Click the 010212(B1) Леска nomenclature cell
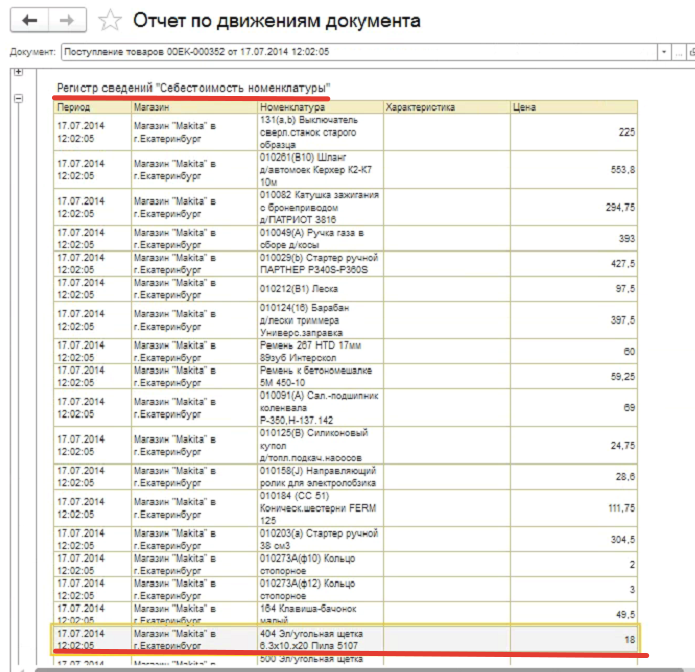This screenshot has width=695, height=672. pos(319,289)
